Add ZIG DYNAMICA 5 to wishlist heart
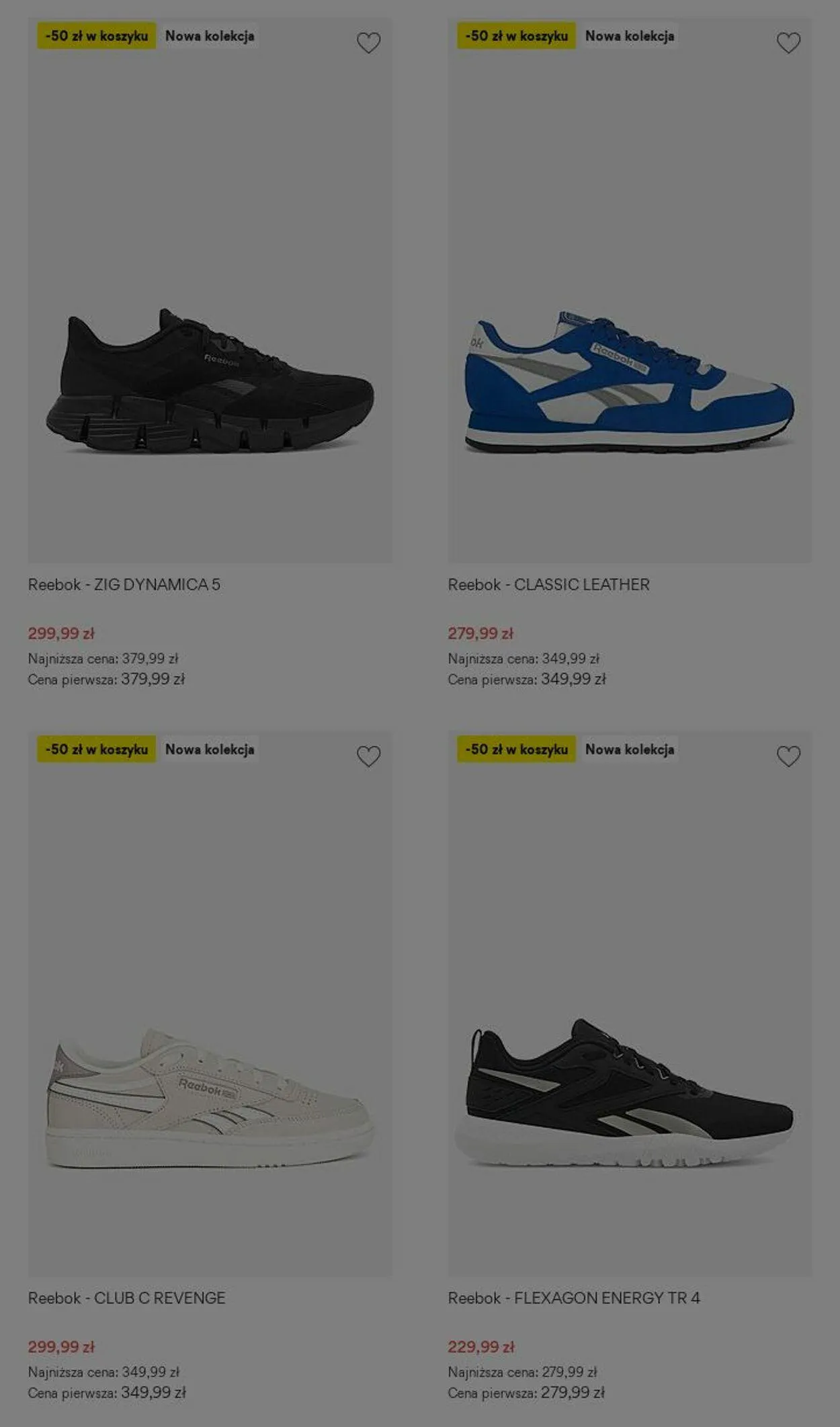 (x=368, y=43)
